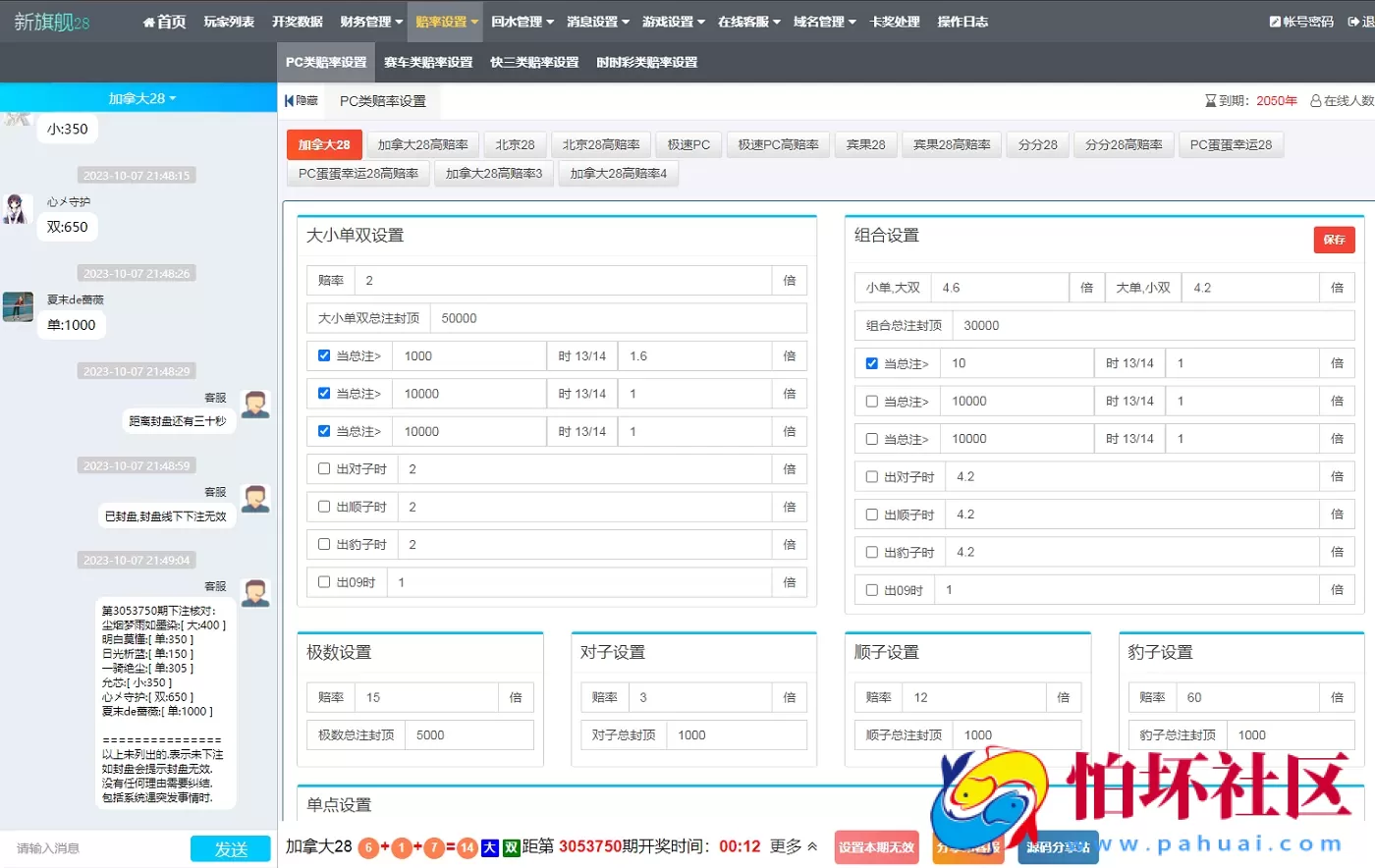Click the red 保存 save button
This screenshot has height=868, width=1375.
1334,239
